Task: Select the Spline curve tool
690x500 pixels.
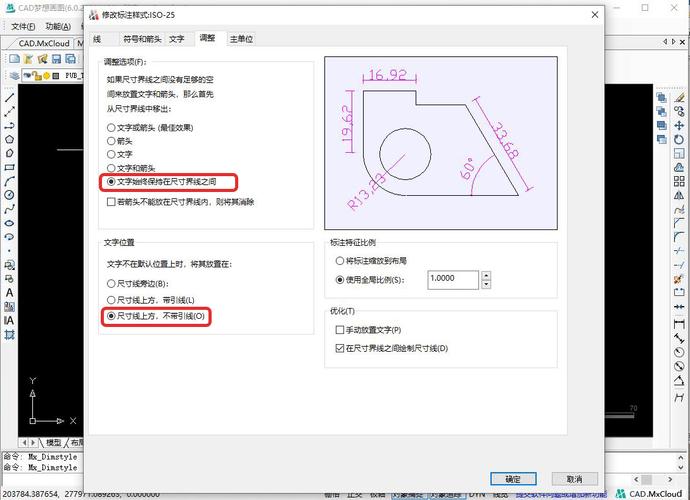Action: (9, 209)
